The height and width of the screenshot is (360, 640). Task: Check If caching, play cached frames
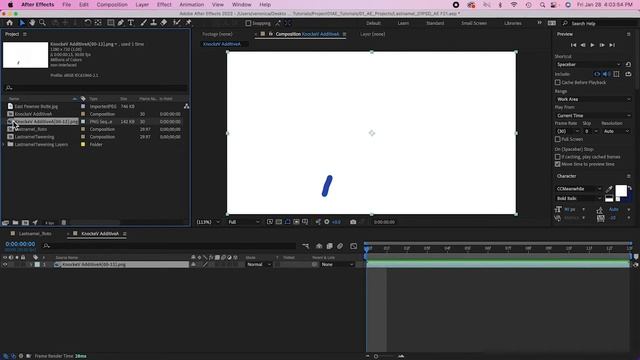tap(558, 157)
